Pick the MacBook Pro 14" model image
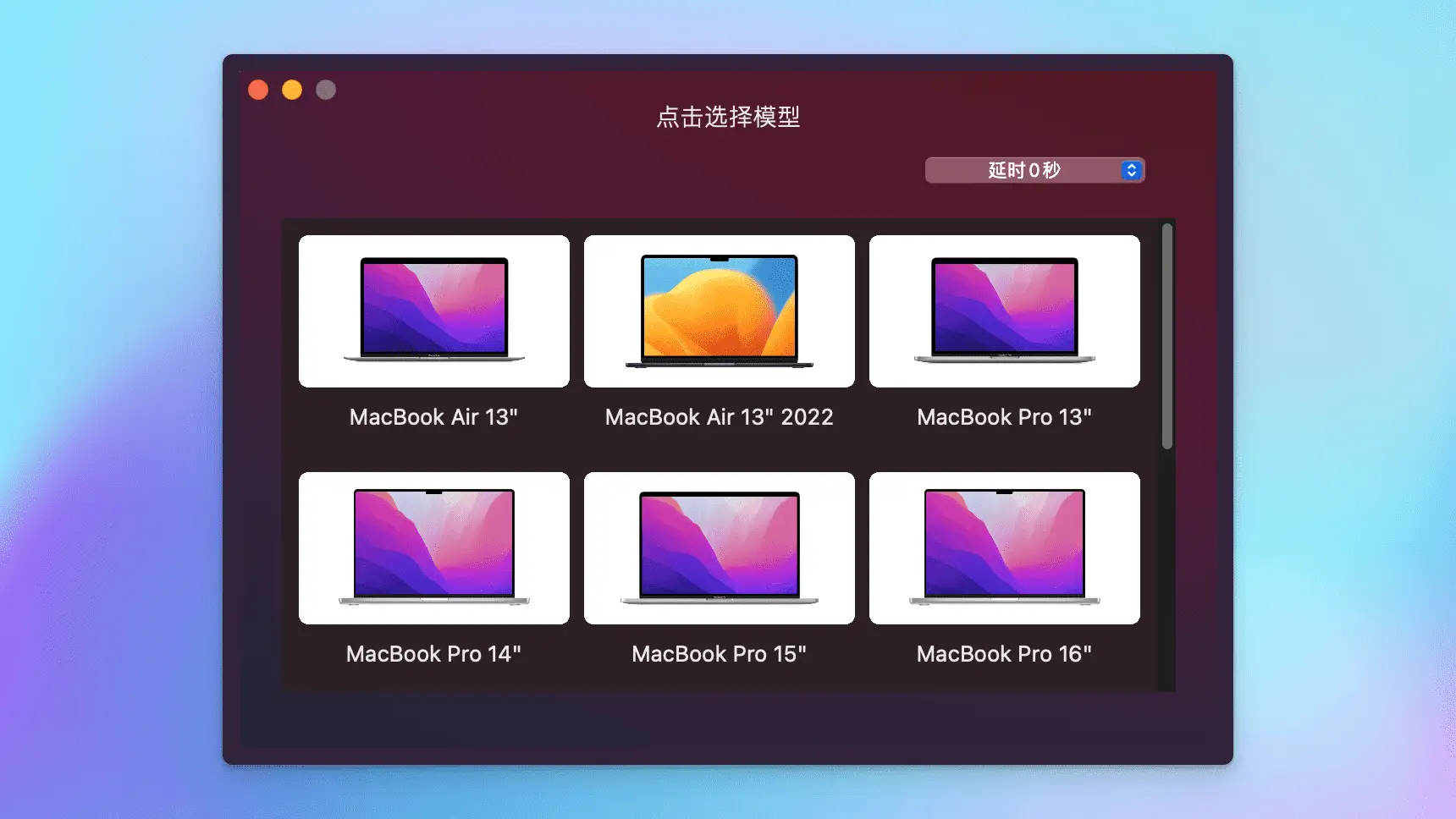Image resolution: width=1456 pixels, height=819 pixels. (434, 548)
